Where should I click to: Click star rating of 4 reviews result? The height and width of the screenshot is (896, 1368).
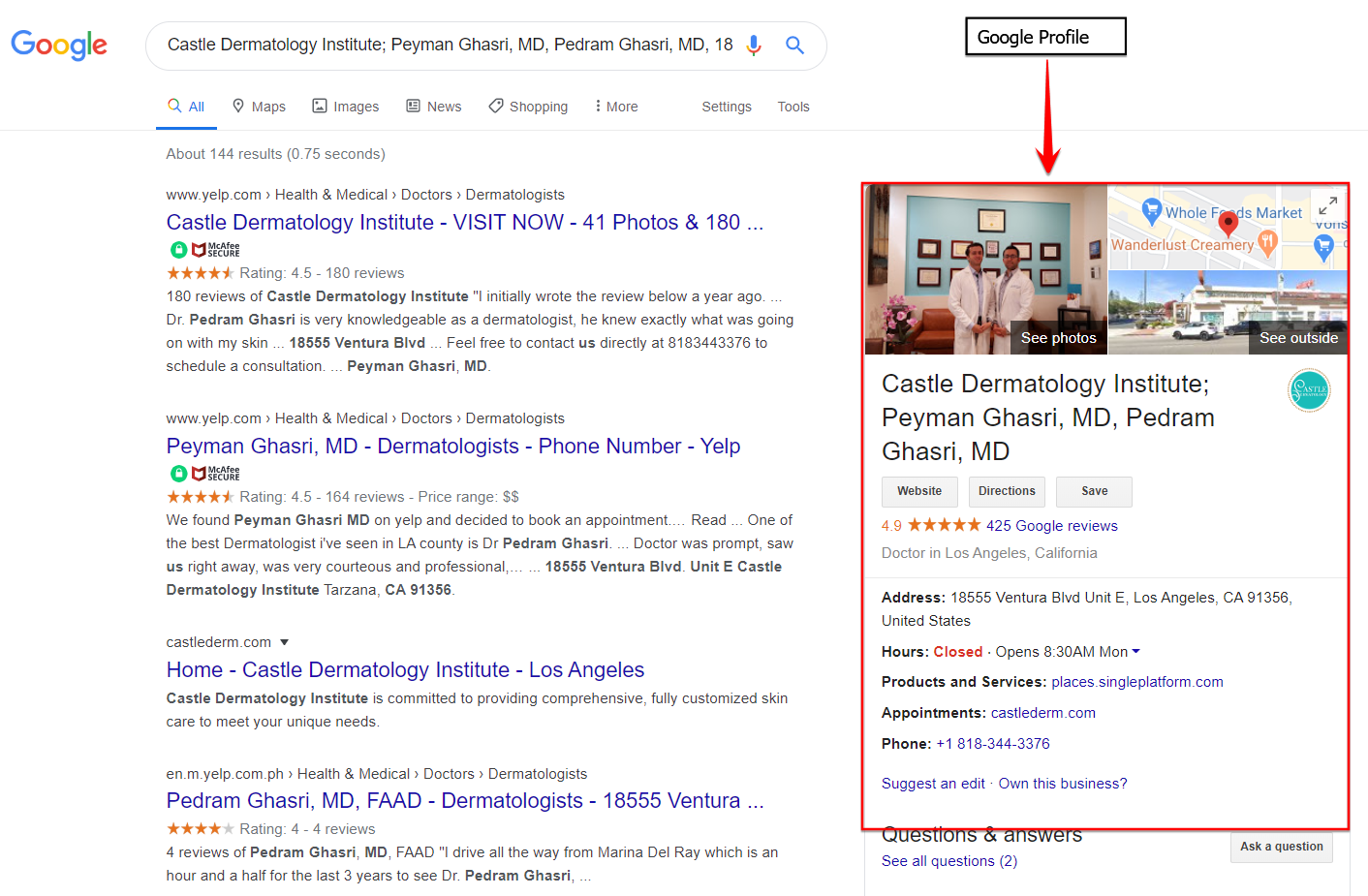tap(201, 829)
